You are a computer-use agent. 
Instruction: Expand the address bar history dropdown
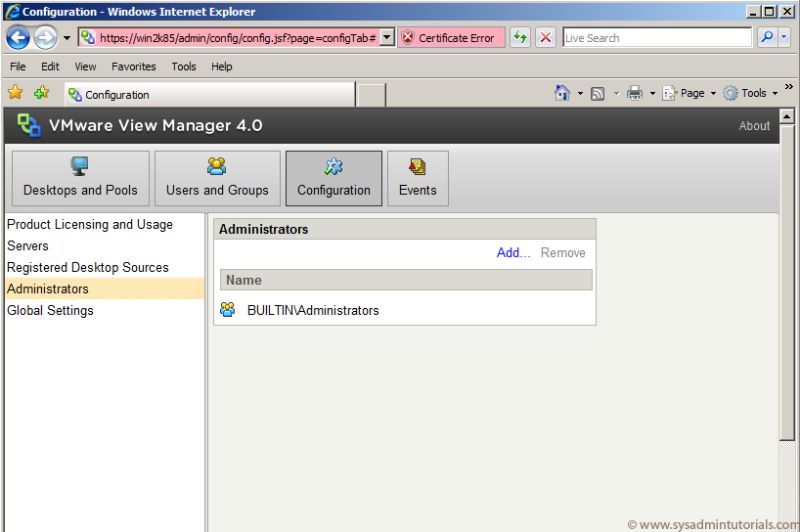click(x=388, y=38)
